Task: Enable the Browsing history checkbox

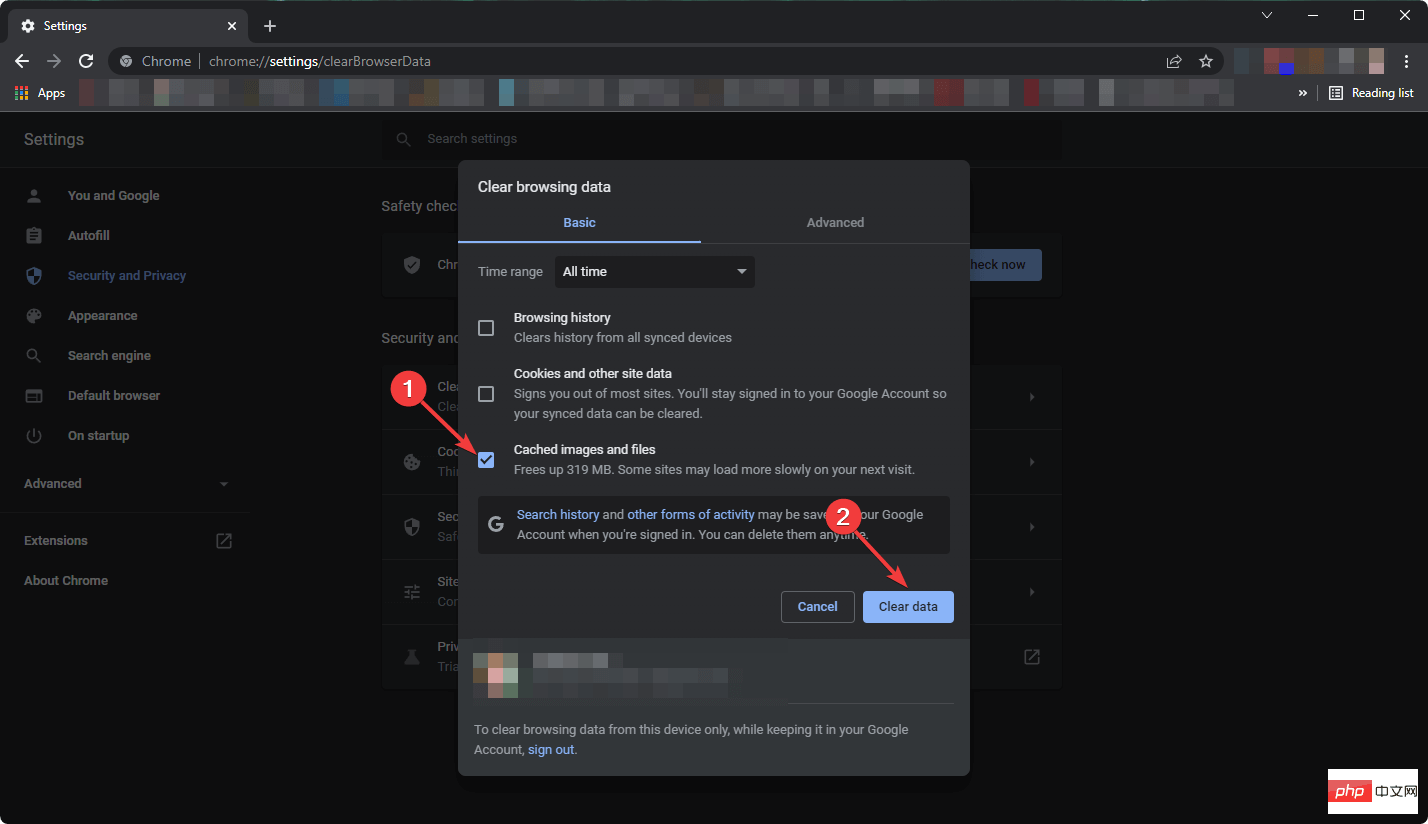Action: coord(486,328)
